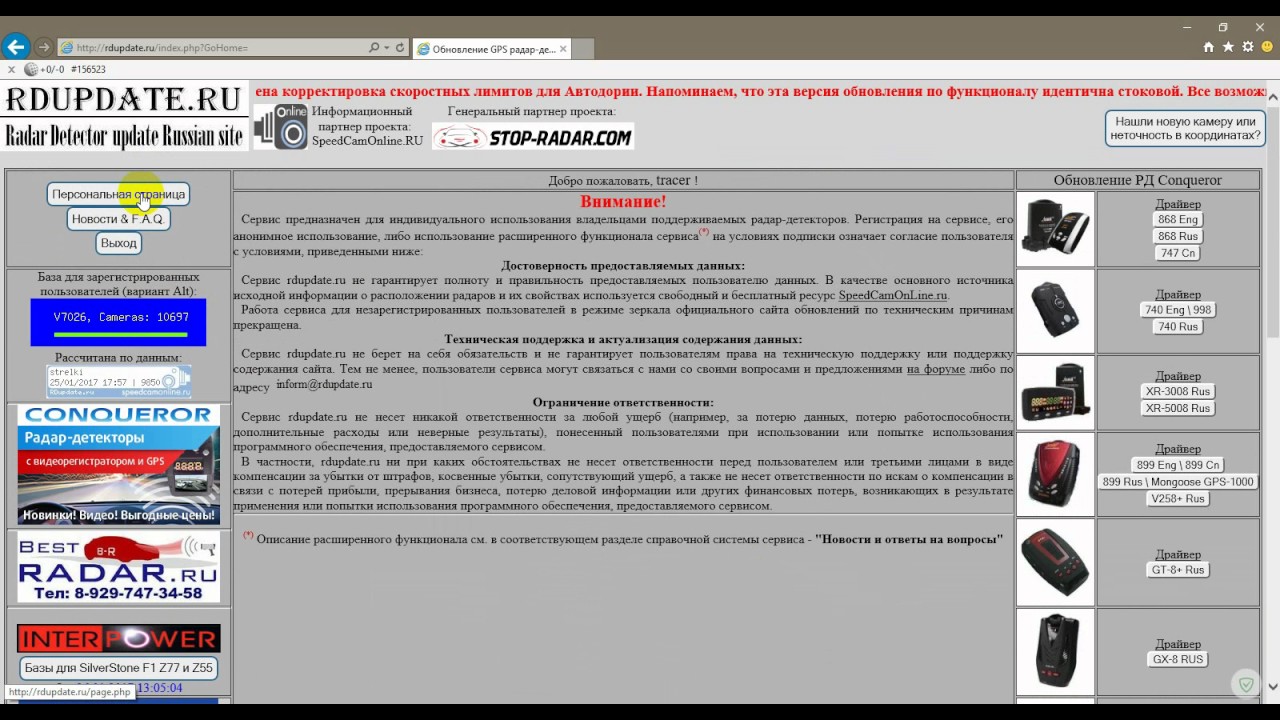Image resolution: width=1280 pixels, height=720 pixels.
Task: Open the CONQUEROR radar-detector banner
Action: 118,464
